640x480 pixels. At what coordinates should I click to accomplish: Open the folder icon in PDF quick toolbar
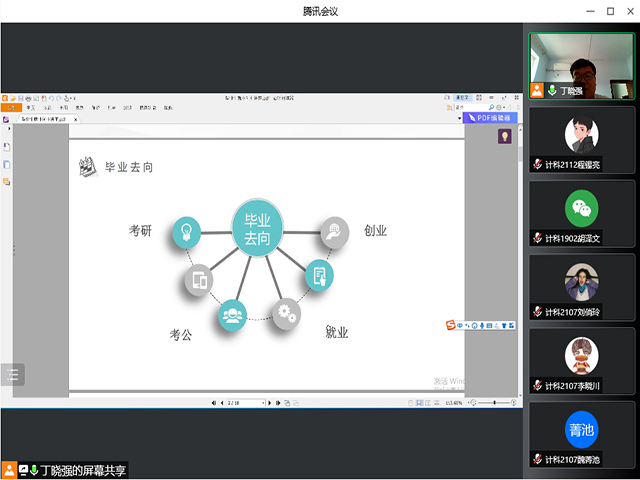[13, 98]
